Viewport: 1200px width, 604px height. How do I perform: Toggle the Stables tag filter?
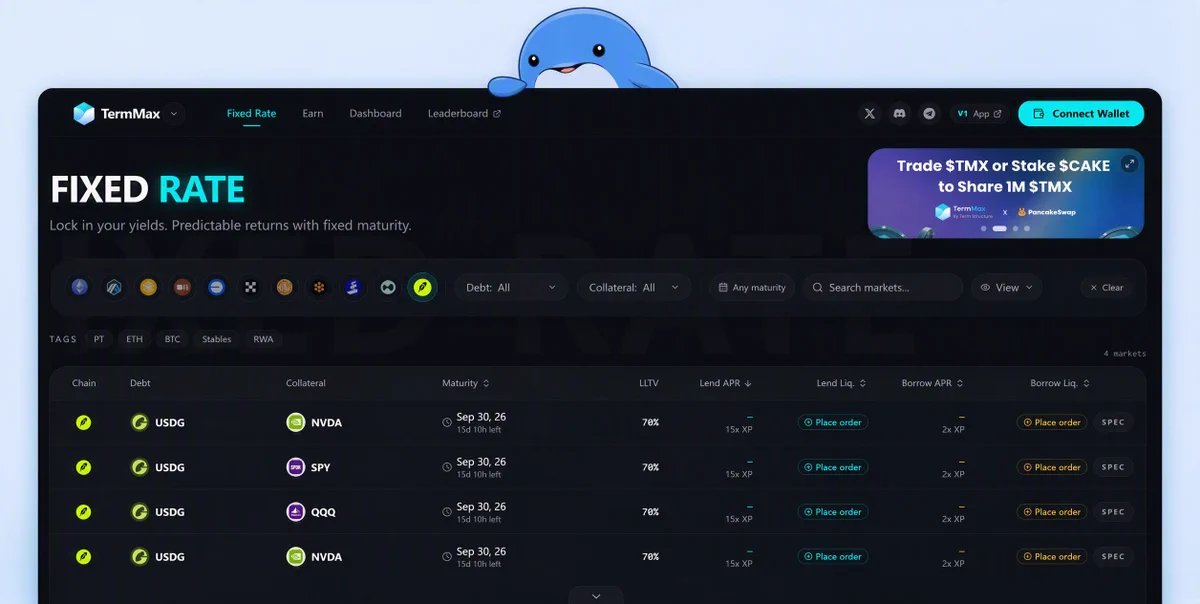point(217,339)
